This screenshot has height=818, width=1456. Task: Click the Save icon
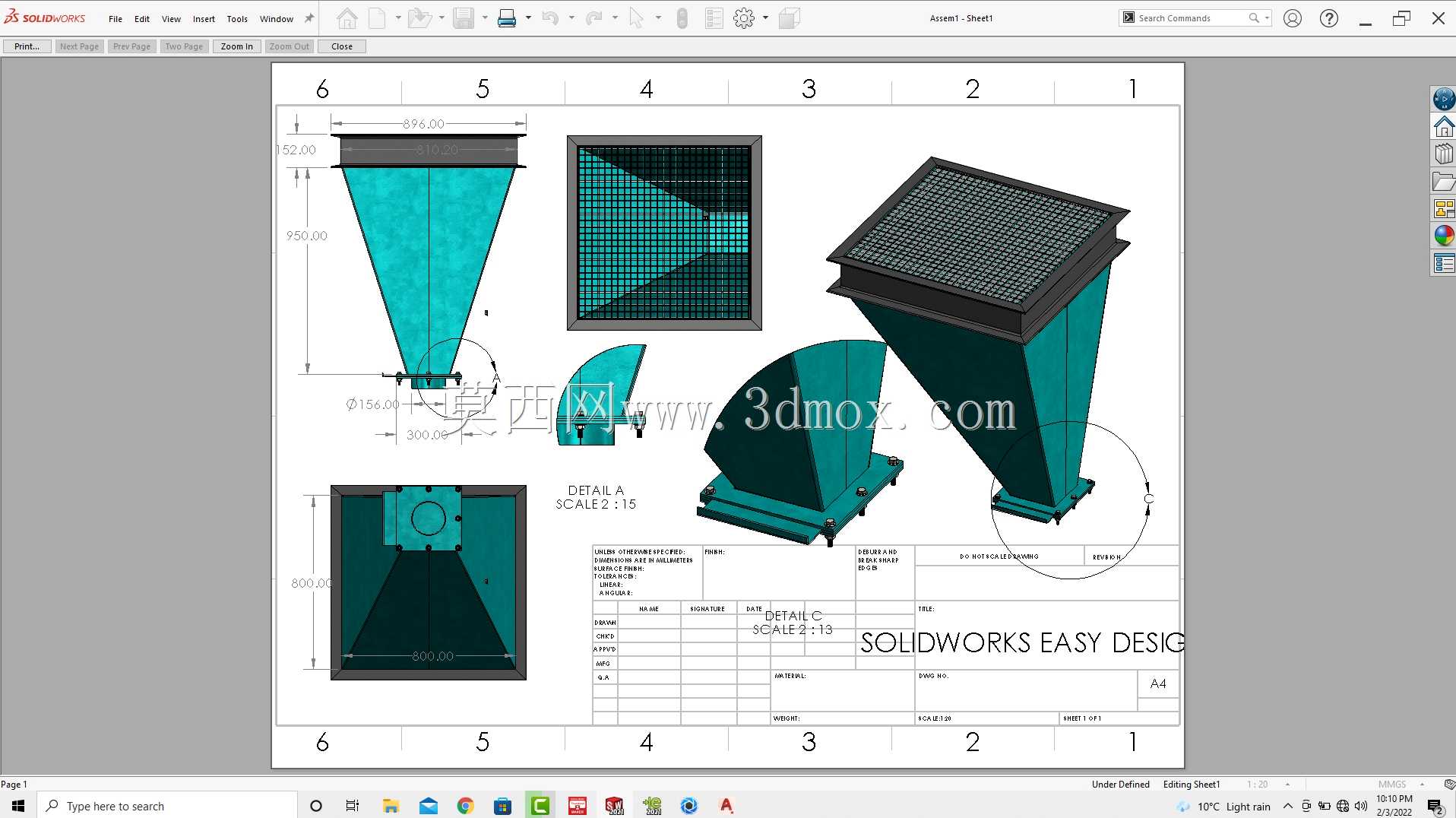[x=463, y=18]
